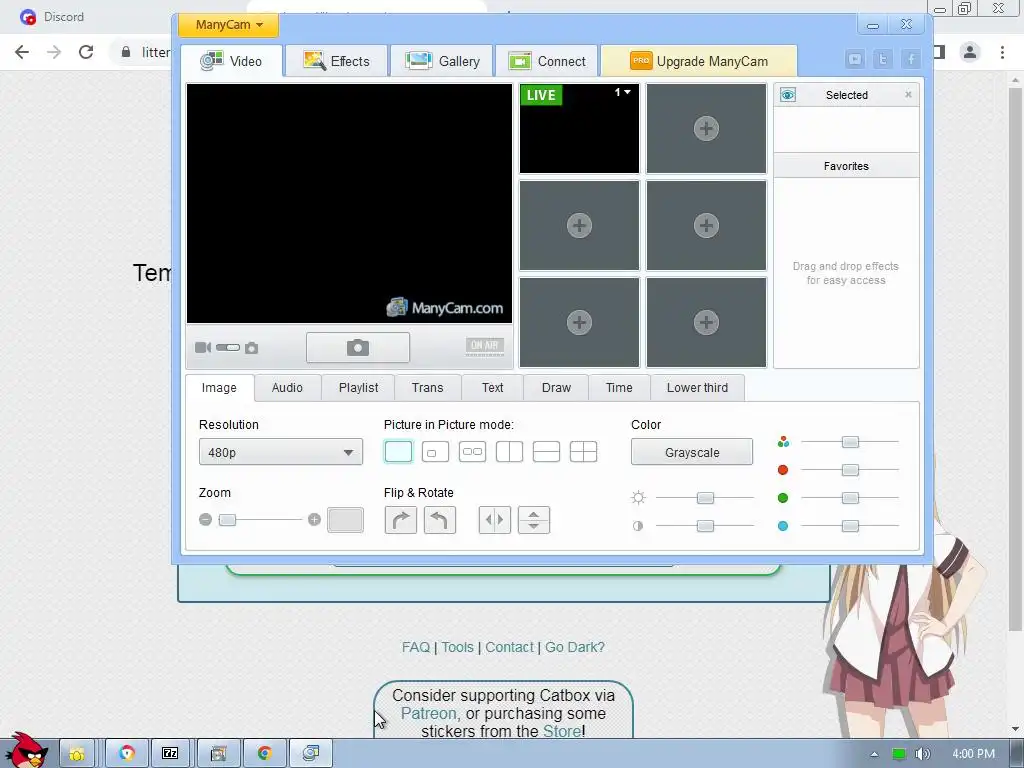Open the Lower third tab
This screenshot has width=1024, height=768.
(697, 388)
